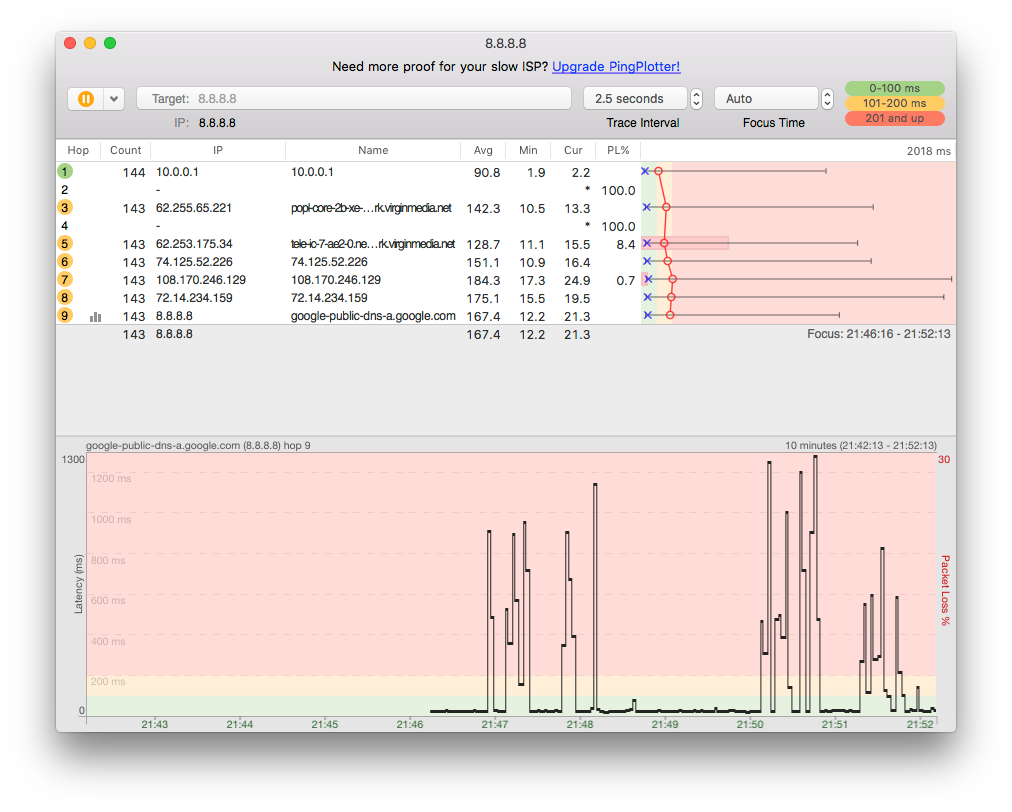Select the hop 3 orange circle icon
Screen dimensions: 1012x812
tap(65, 208)
